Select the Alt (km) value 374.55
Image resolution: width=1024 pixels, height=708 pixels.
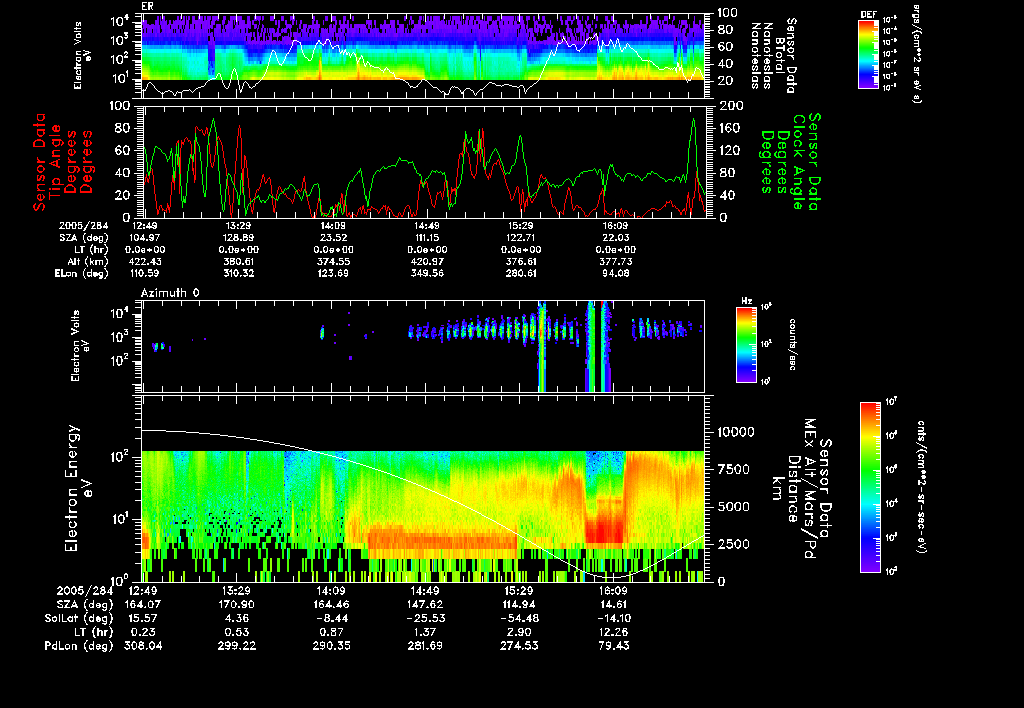pyautogui.click(x=332, y=261)
